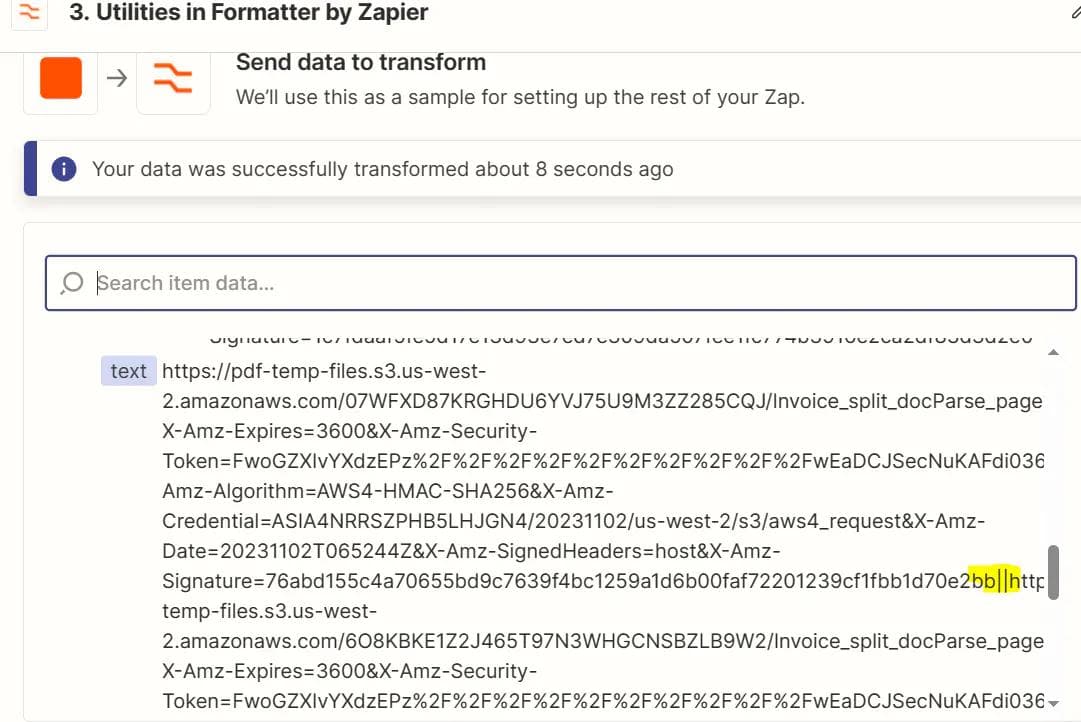
Task: Click the scroll-up triangle above the data panel
Action: [x=1053, y=351]
